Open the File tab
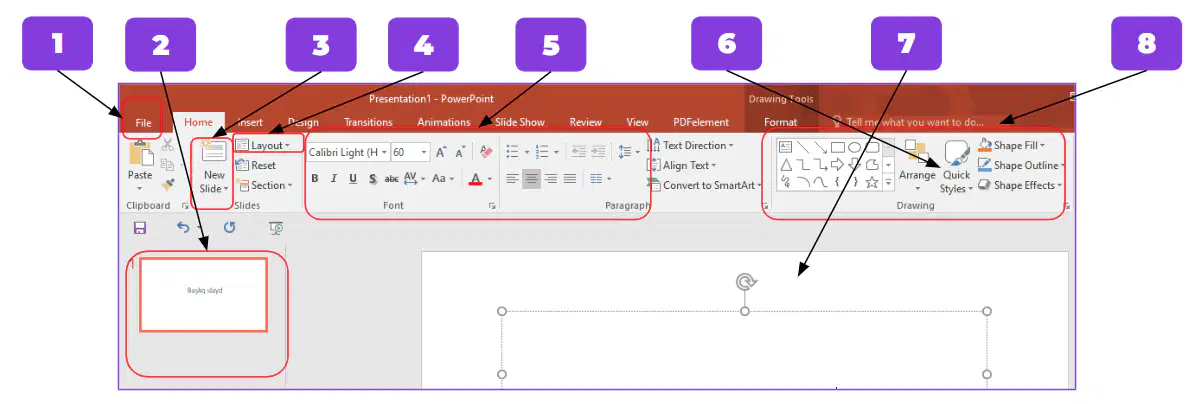 (144, 122)
